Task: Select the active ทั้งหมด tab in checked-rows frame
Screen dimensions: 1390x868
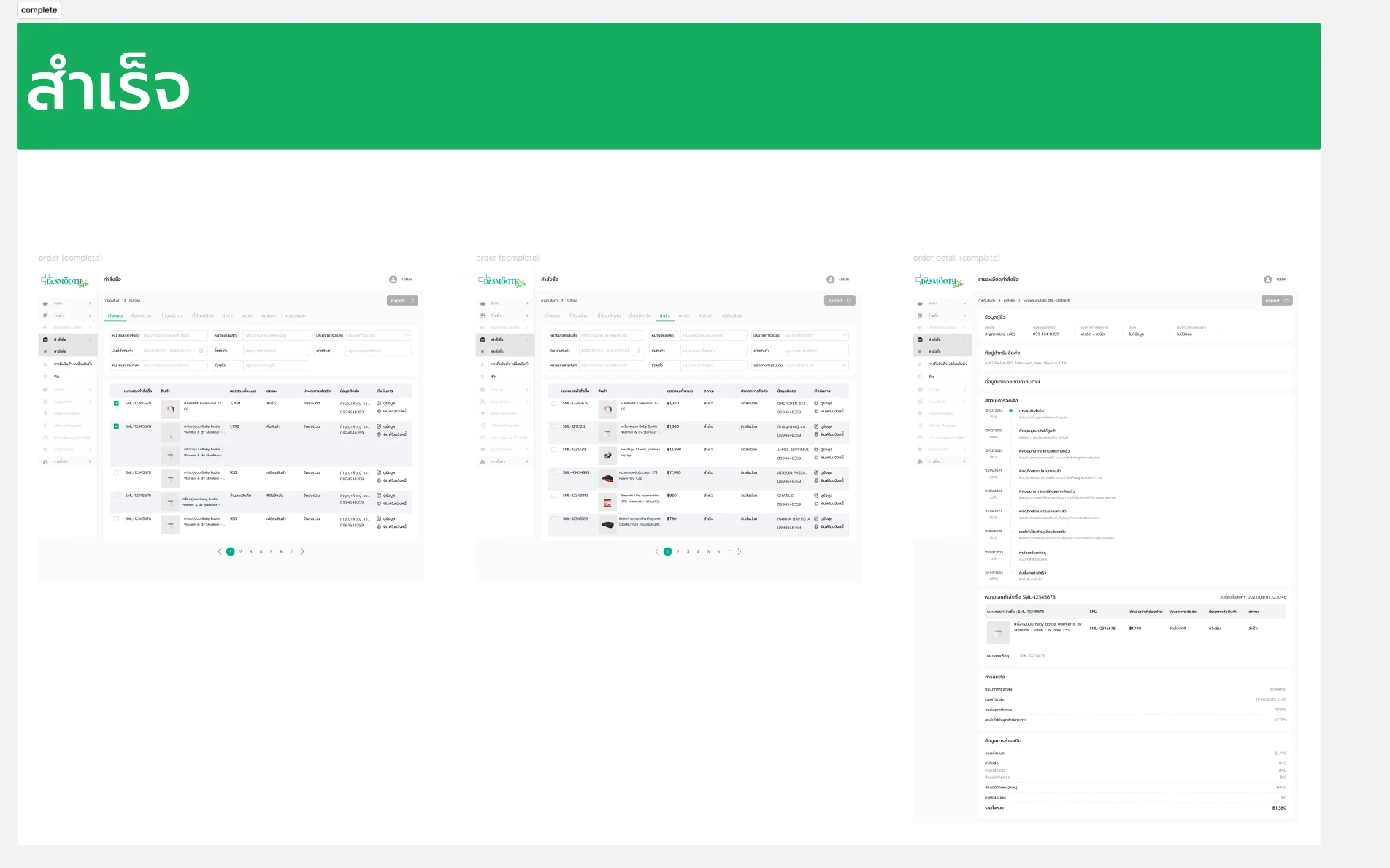Action: [115, 316]
